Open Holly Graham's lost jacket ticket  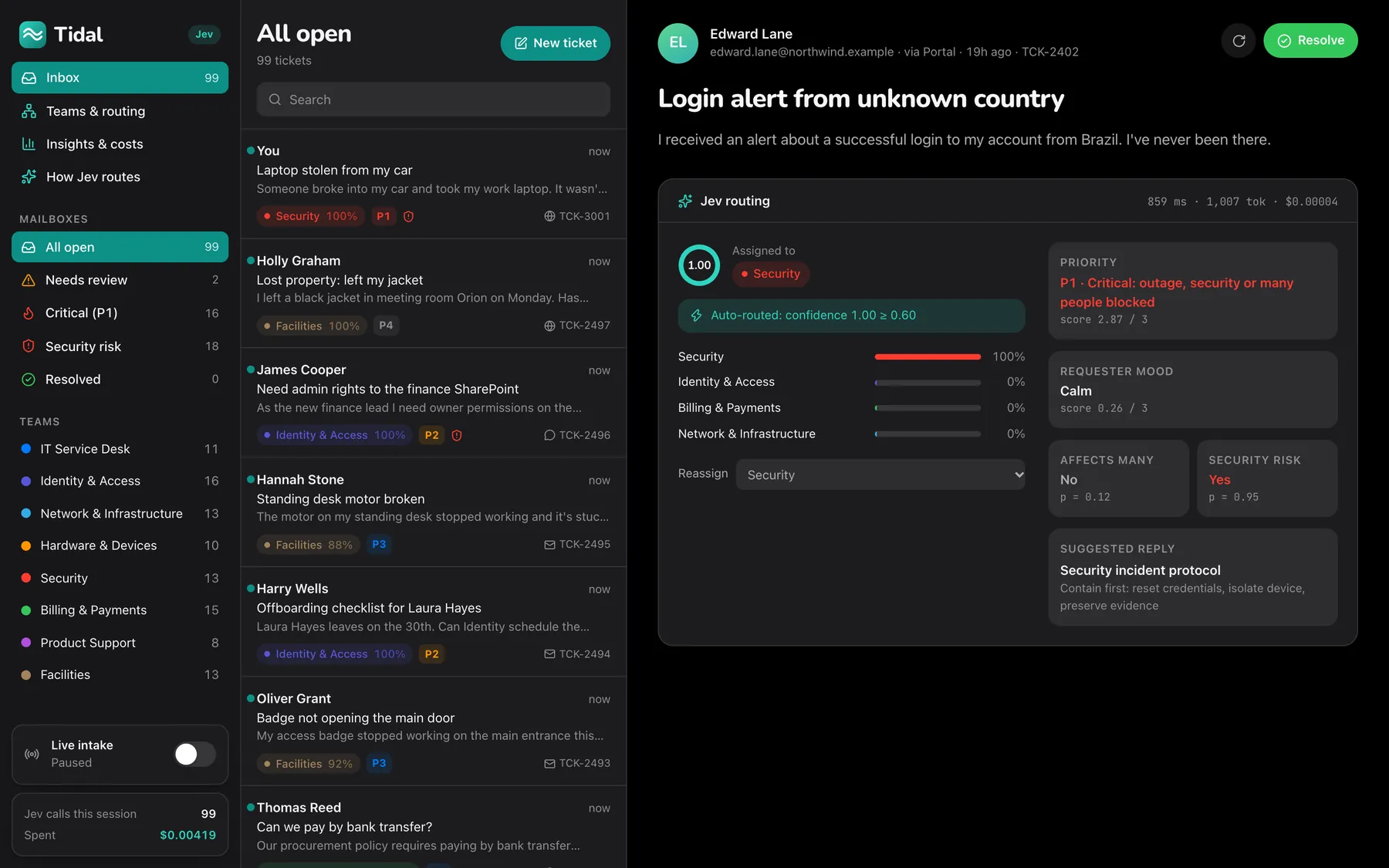(x=433, y=293)
